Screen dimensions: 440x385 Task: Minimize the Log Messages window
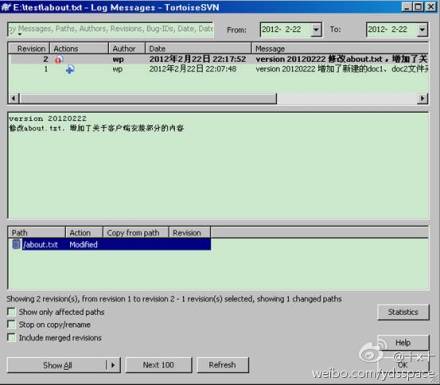[x=407, y=7]
